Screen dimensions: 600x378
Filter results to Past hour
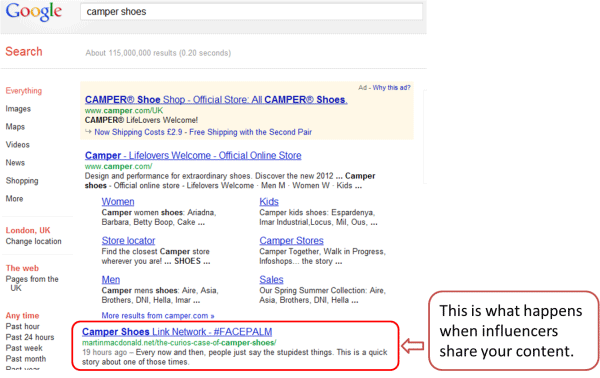23,326
